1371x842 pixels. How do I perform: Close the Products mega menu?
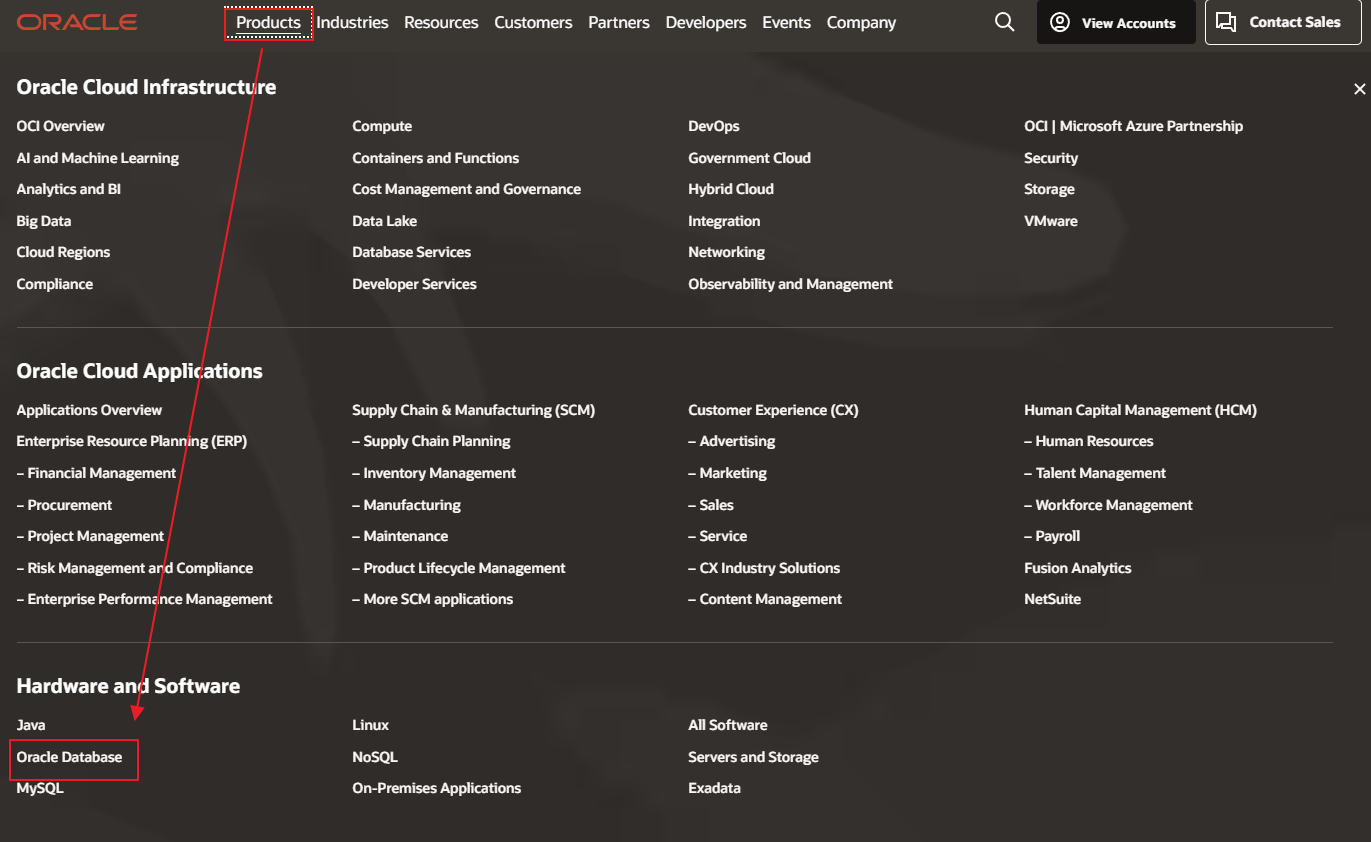(1359, 89)
